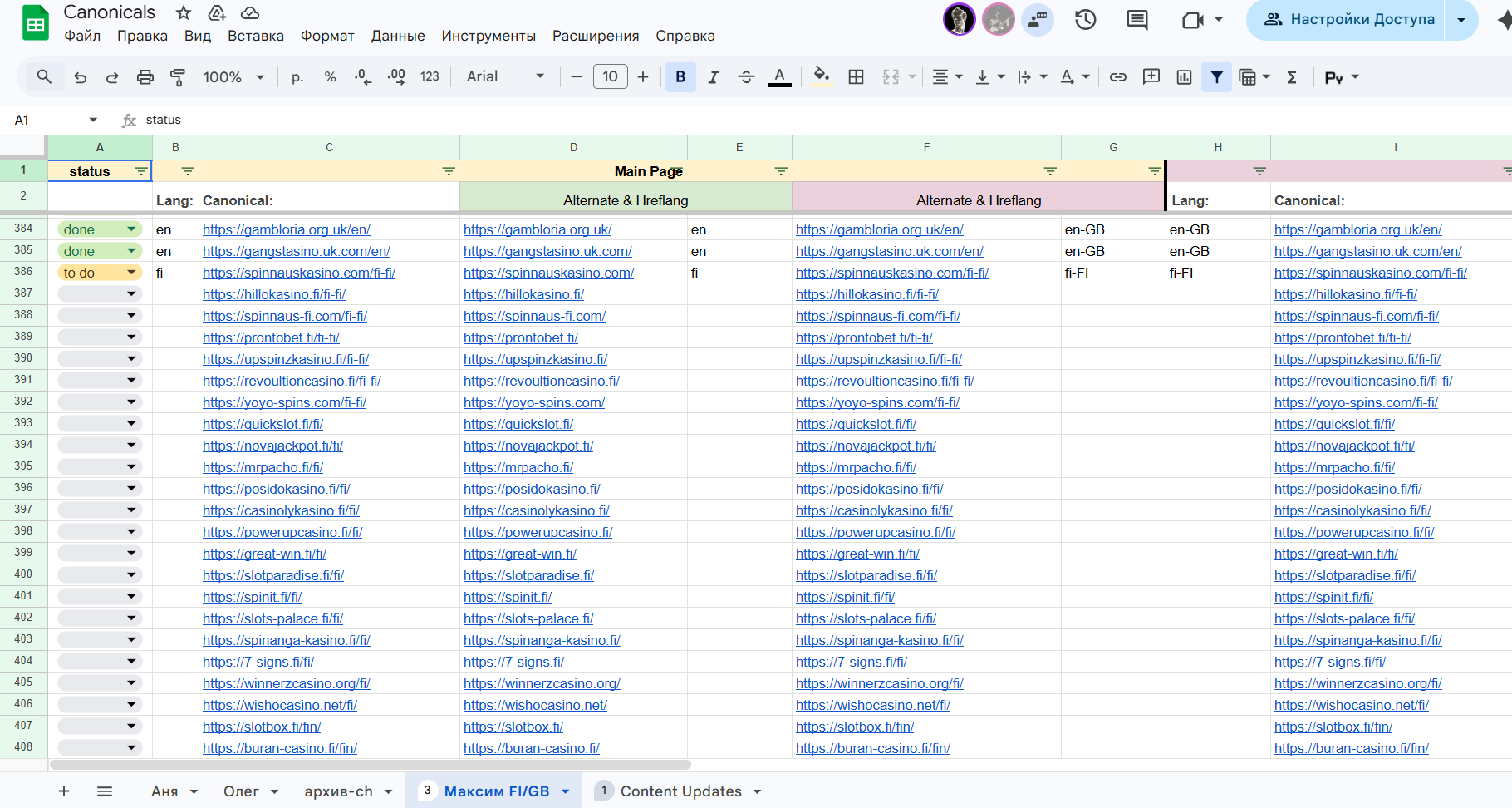Open the Arial font dropdown
The image size is (1512, 808).
click(505, 77)
